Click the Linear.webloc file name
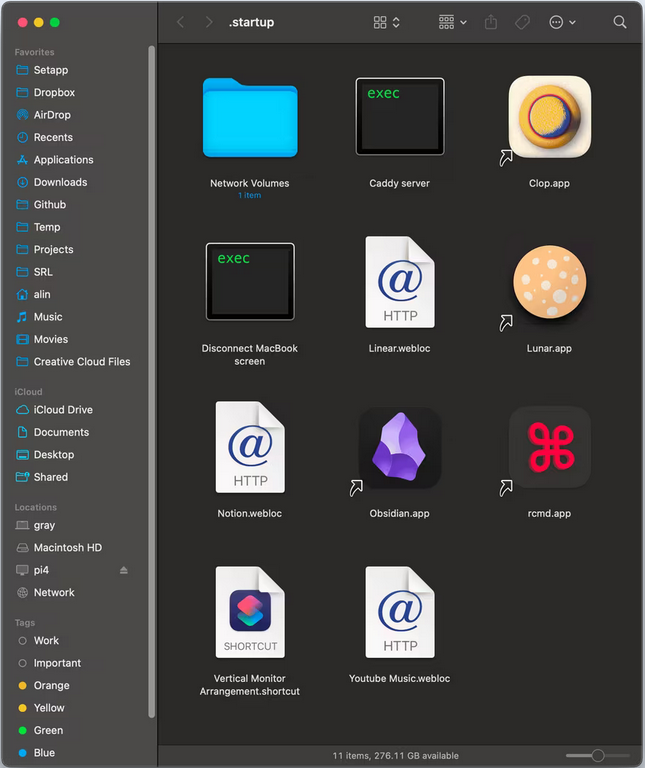This screenshot has height=768, width=645. tap(400, 349)
